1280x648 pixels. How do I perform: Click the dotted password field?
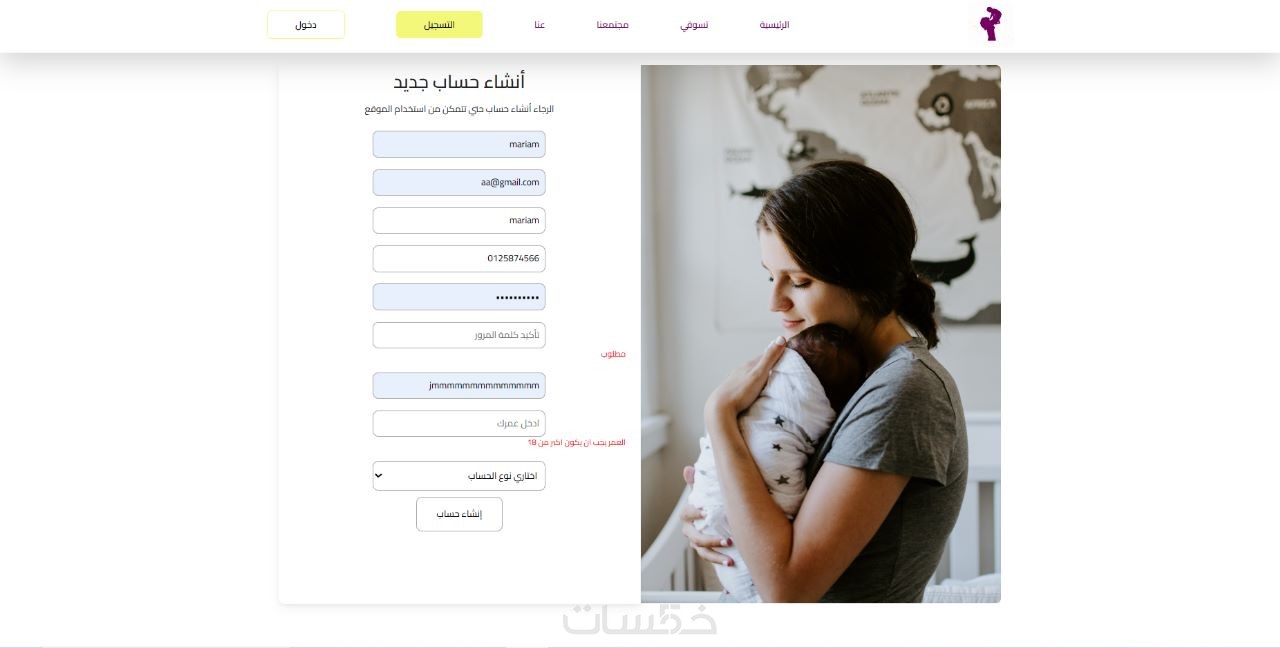coord(459,297)
